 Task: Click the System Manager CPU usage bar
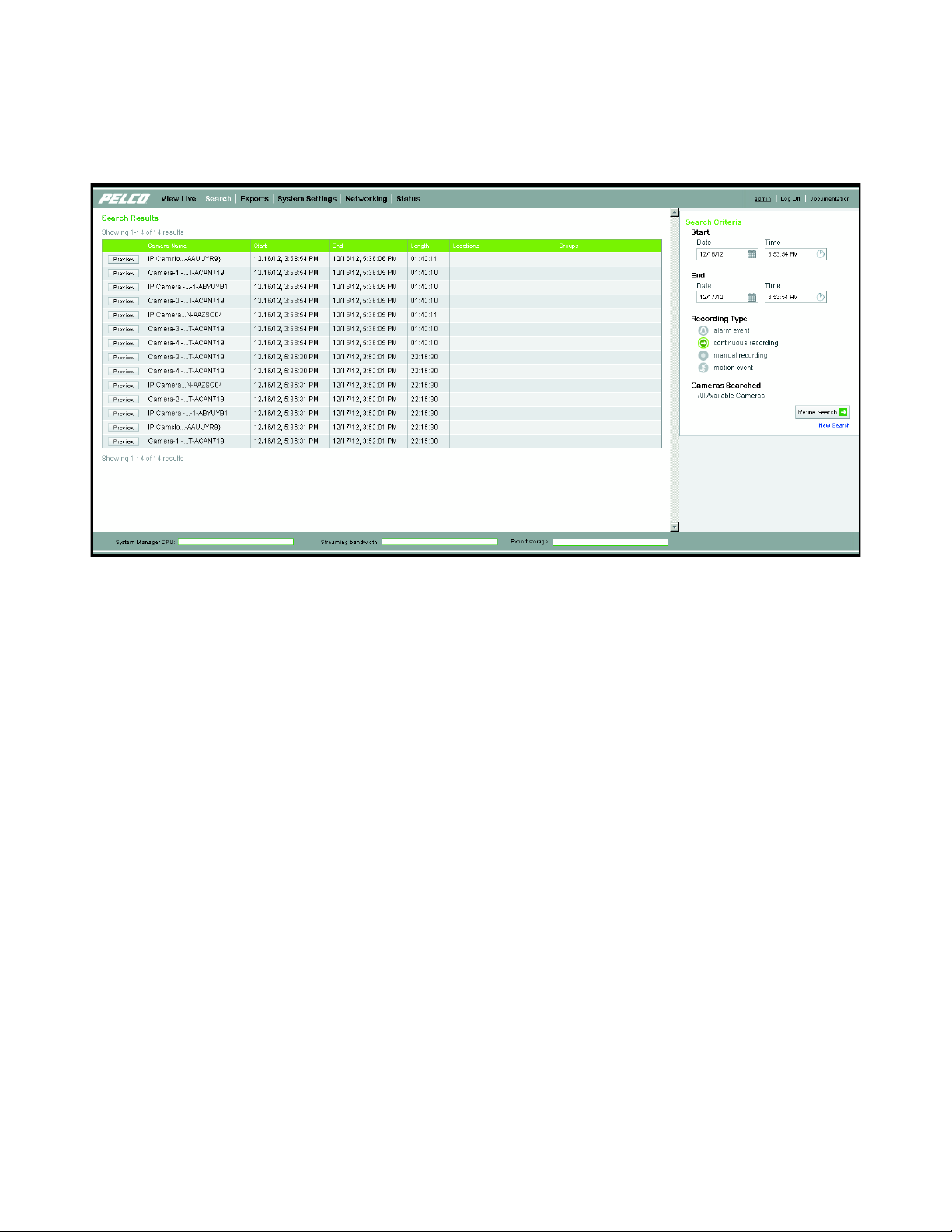[x=235, y=542]
